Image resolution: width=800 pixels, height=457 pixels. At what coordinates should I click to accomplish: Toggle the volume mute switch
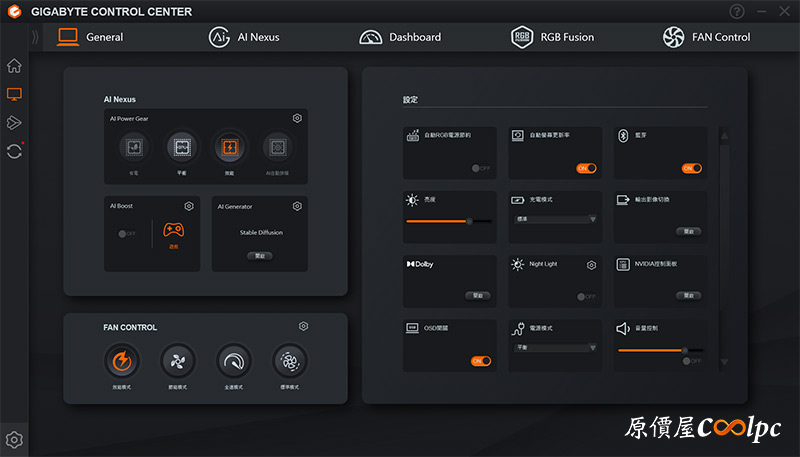(691, 361)
